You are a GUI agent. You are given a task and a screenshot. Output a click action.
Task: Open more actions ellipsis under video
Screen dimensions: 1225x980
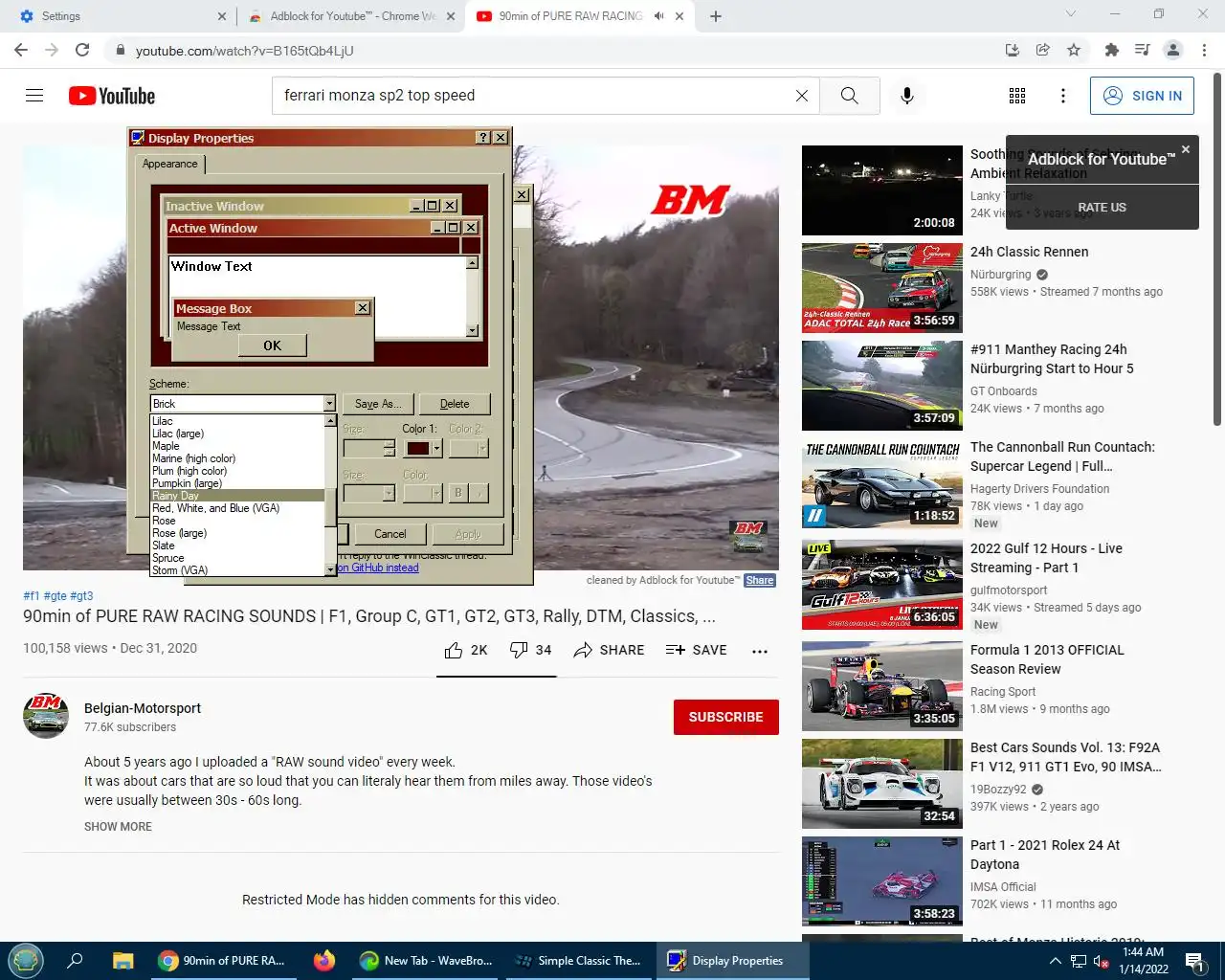pyautogui.click(x=760, y=651)
